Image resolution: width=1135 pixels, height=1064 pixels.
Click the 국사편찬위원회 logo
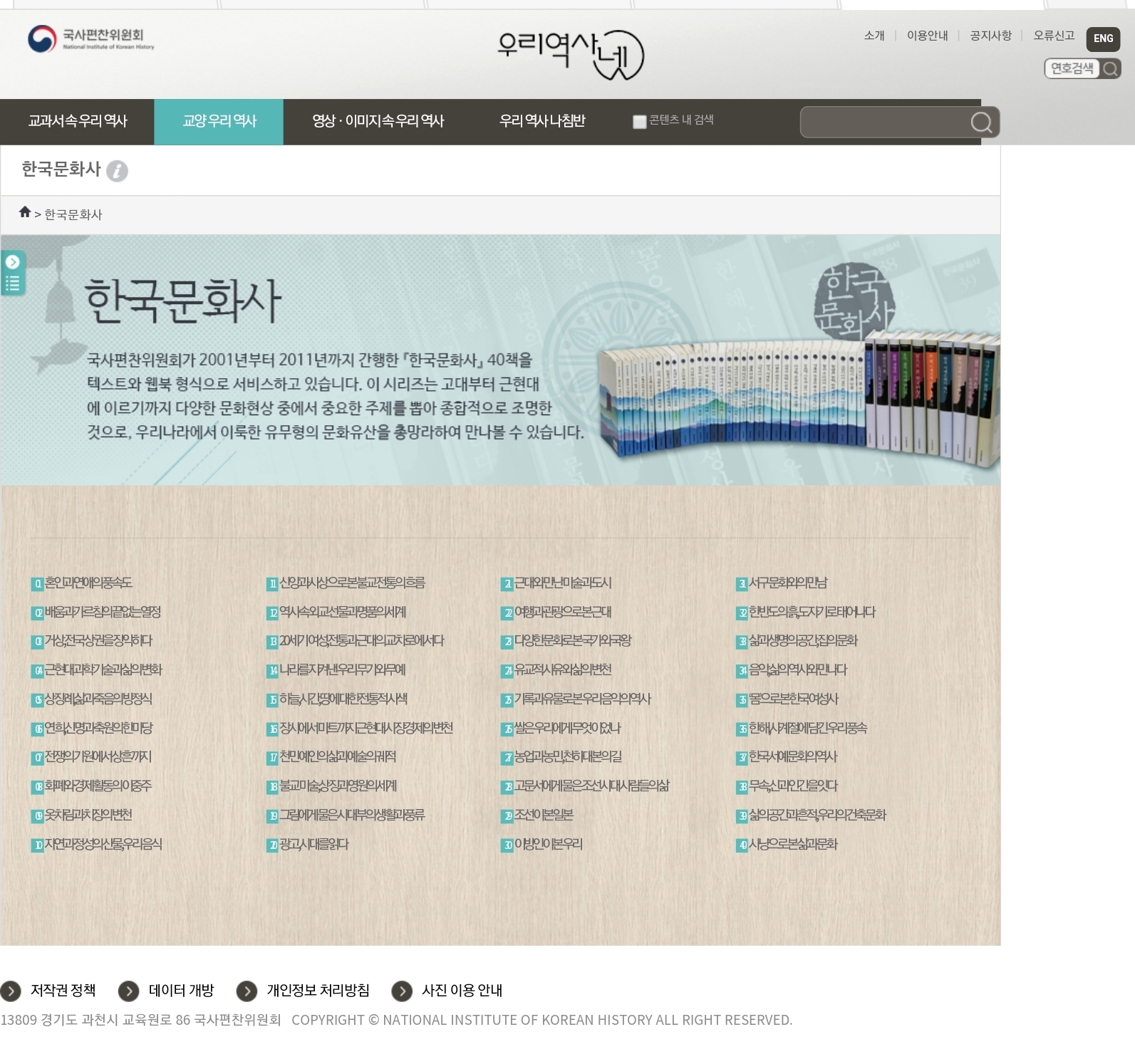point(90,38)
